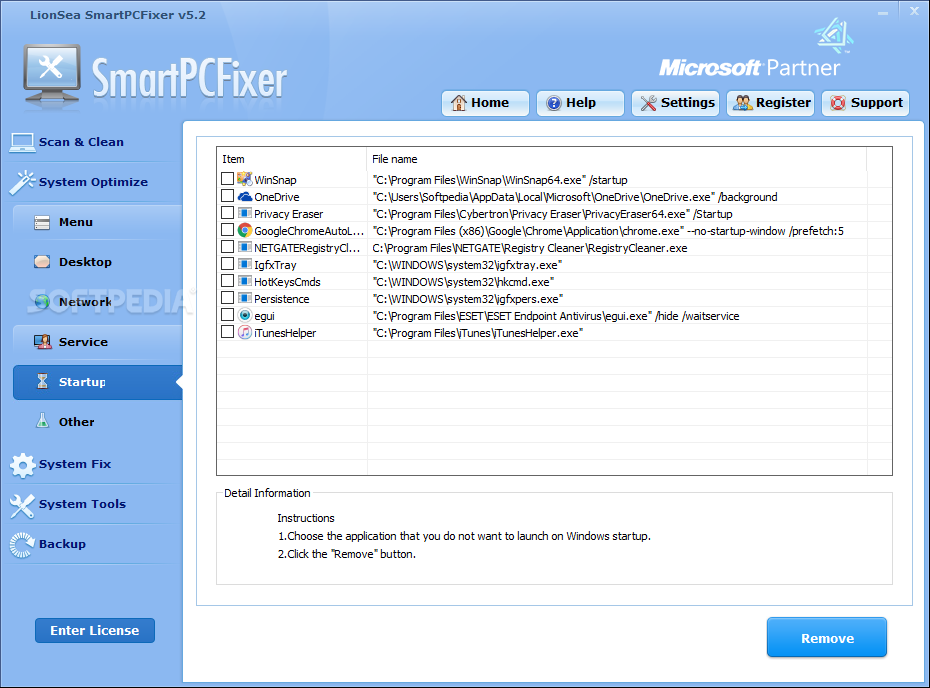The width and height of the screenshot is (930, 688).
Task: Switch to the Network optimize tab
Action: pyautogui.click(x=97, y=302)
